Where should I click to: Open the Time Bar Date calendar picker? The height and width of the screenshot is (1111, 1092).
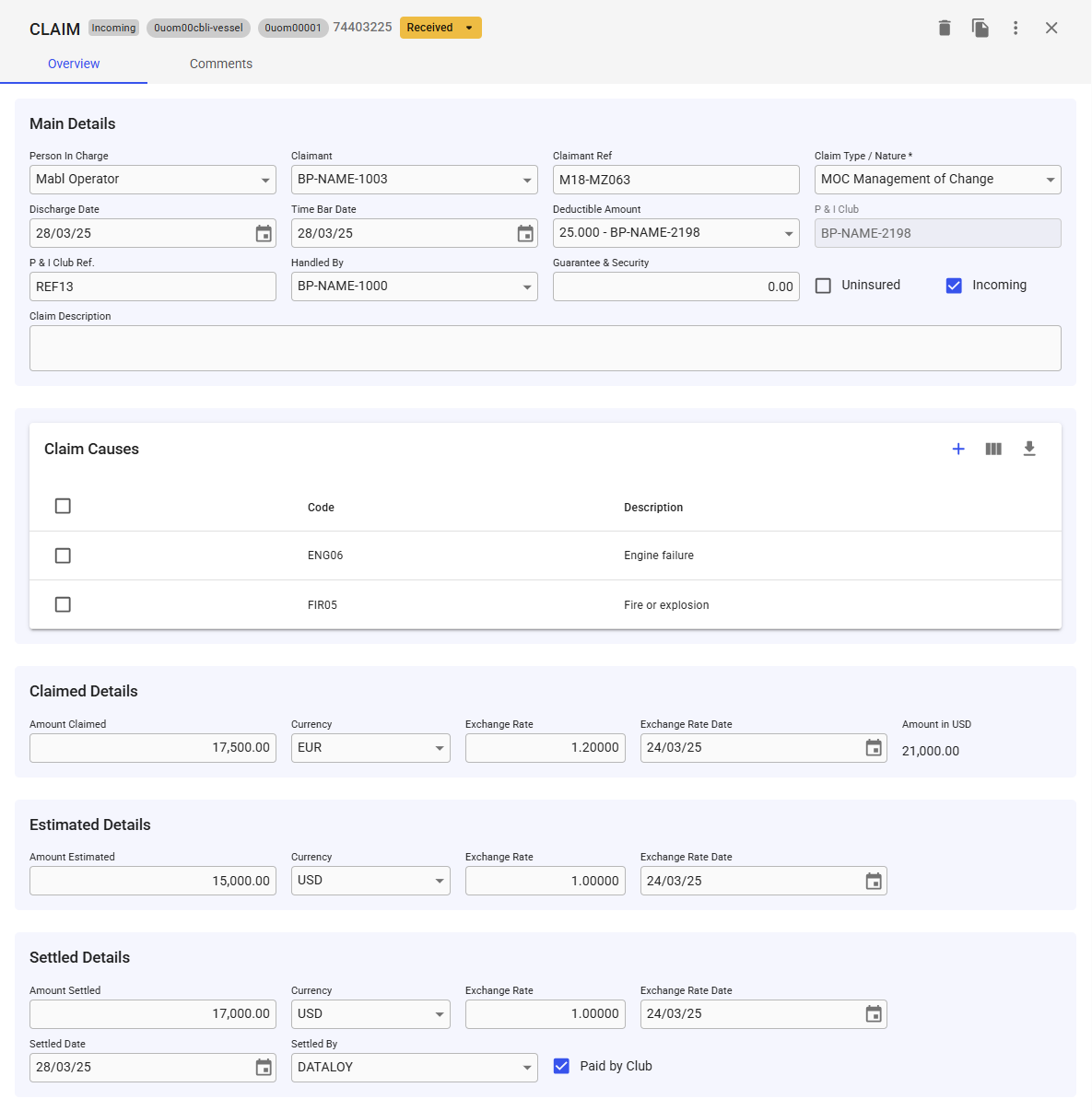[525, 234]
